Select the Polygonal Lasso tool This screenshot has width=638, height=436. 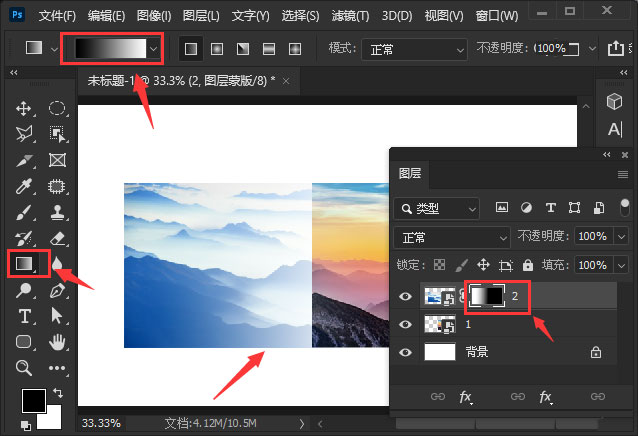[24, 134]
